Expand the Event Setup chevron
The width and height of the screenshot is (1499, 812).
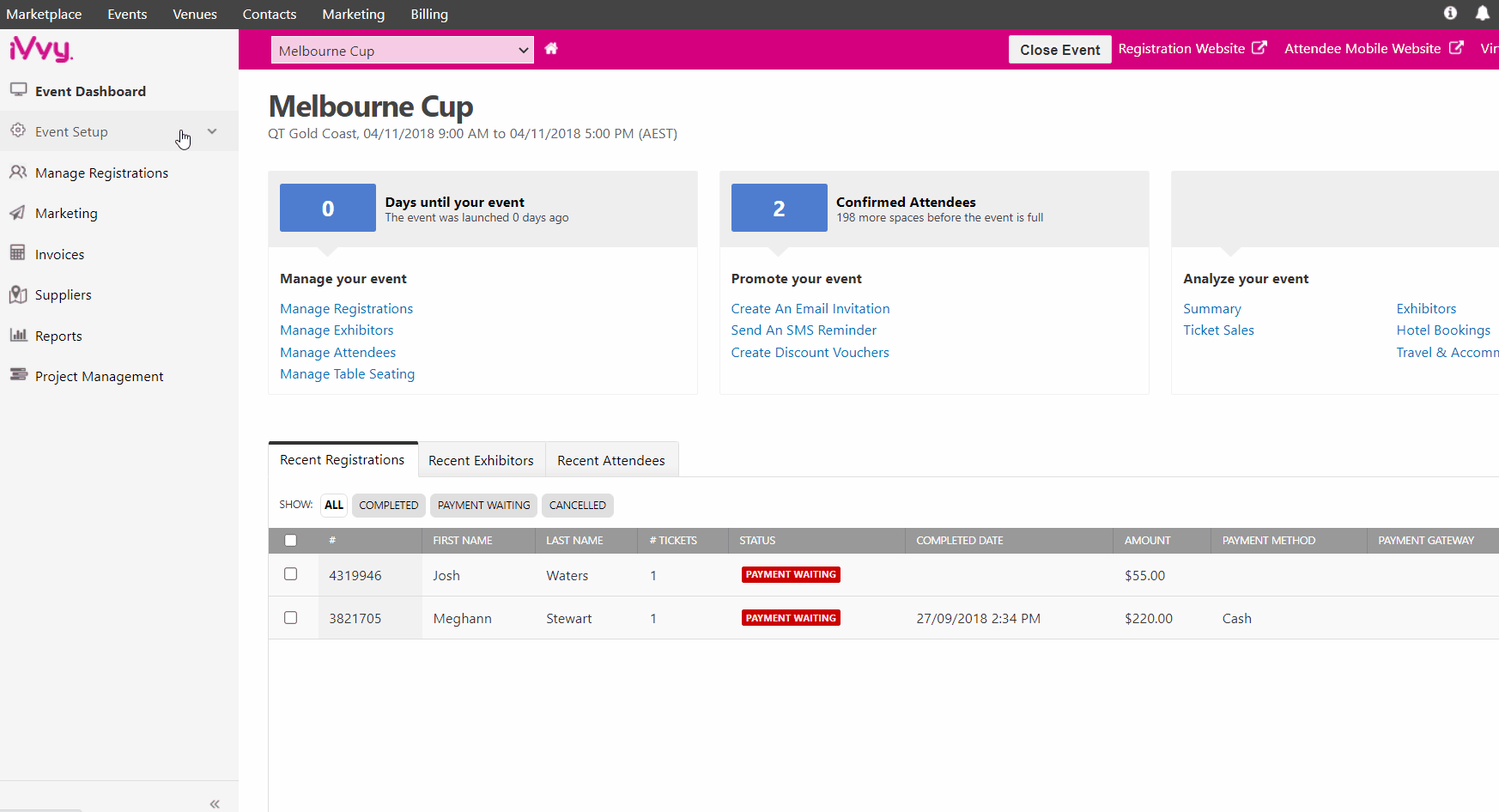tap(212, 131)
